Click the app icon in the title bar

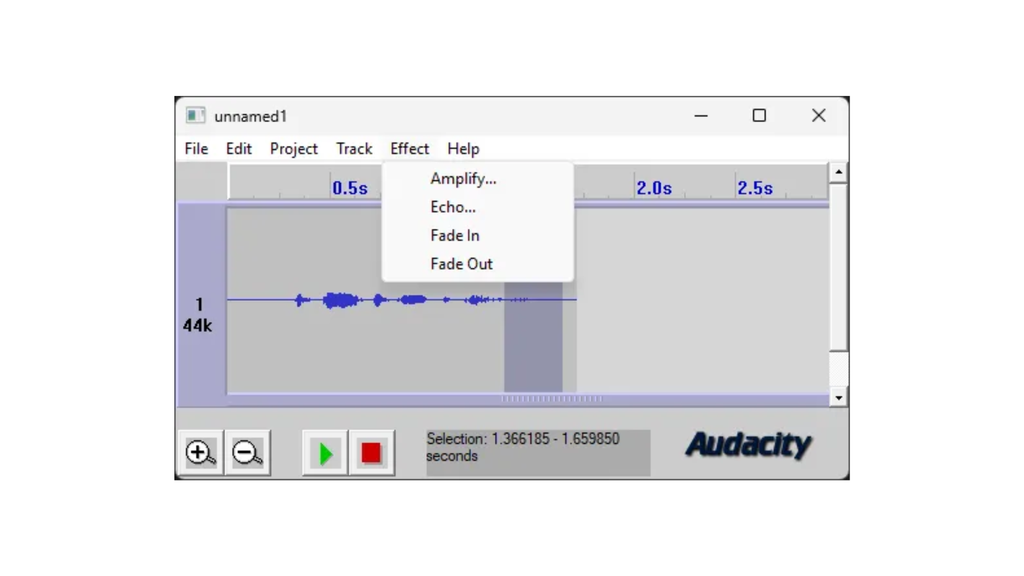point(195,116)
